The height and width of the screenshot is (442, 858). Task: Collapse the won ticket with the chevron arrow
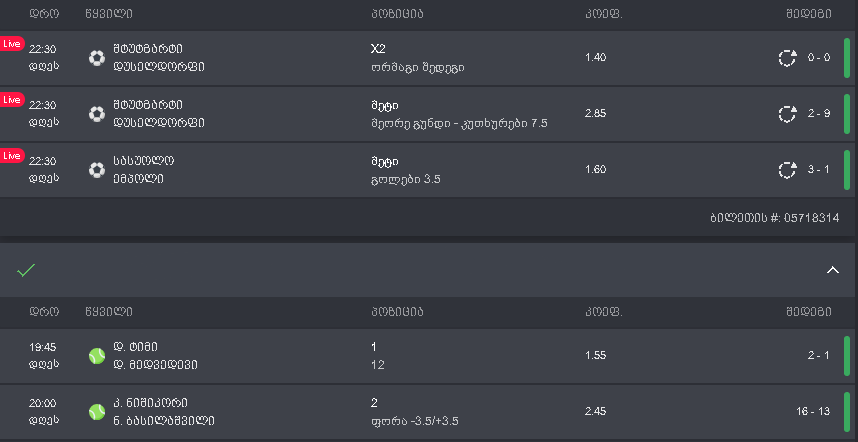pos(832,270)
